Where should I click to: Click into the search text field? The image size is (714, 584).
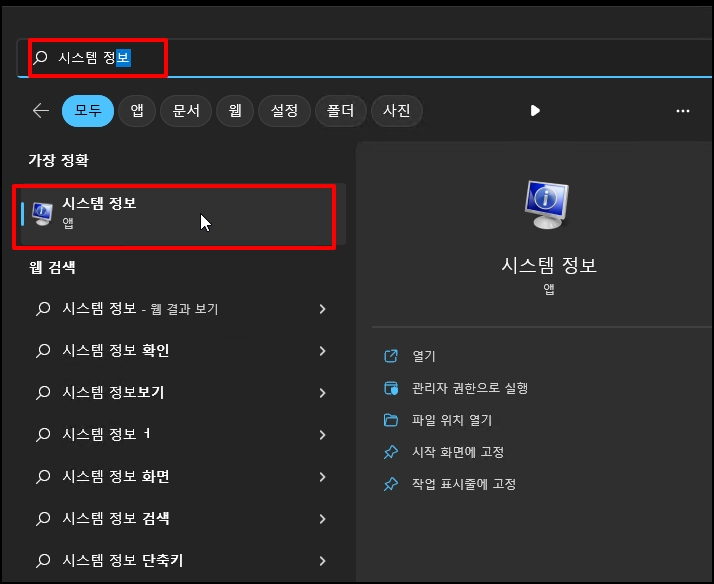click(364, 58)
